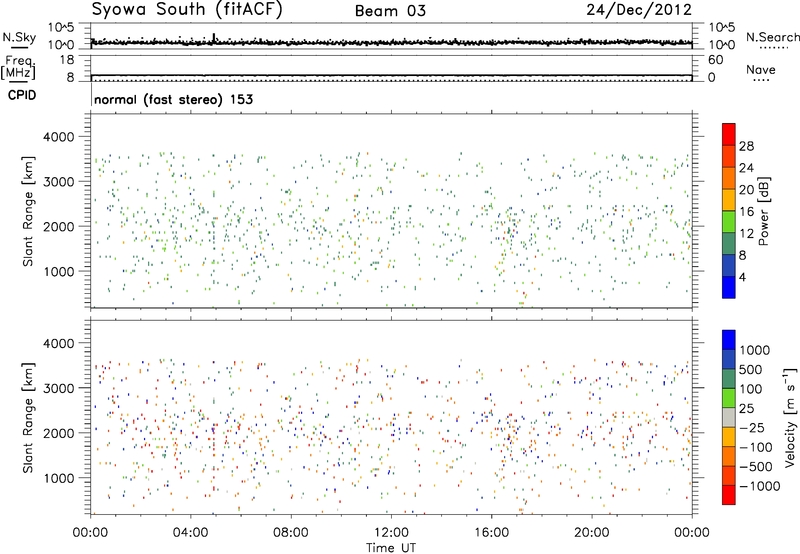The image size is (800, 554).
Task: Click the 4000 km tick in the power panel
Action: click(58, 137)
